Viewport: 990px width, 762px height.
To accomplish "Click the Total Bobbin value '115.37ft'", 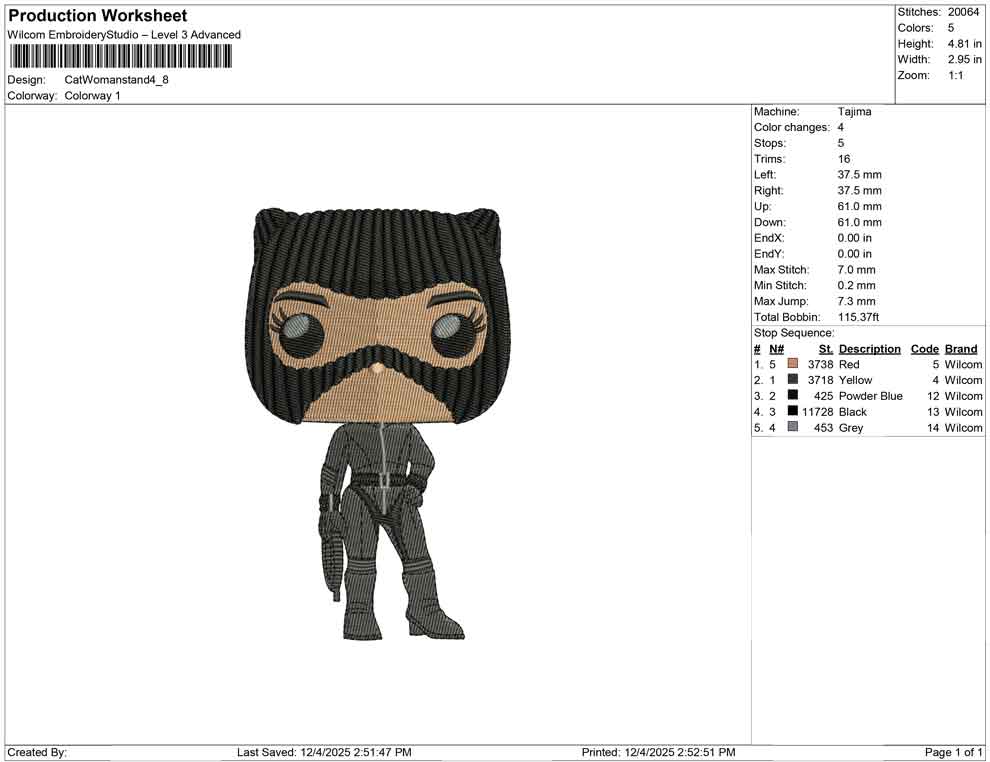I will click(858, 316).
